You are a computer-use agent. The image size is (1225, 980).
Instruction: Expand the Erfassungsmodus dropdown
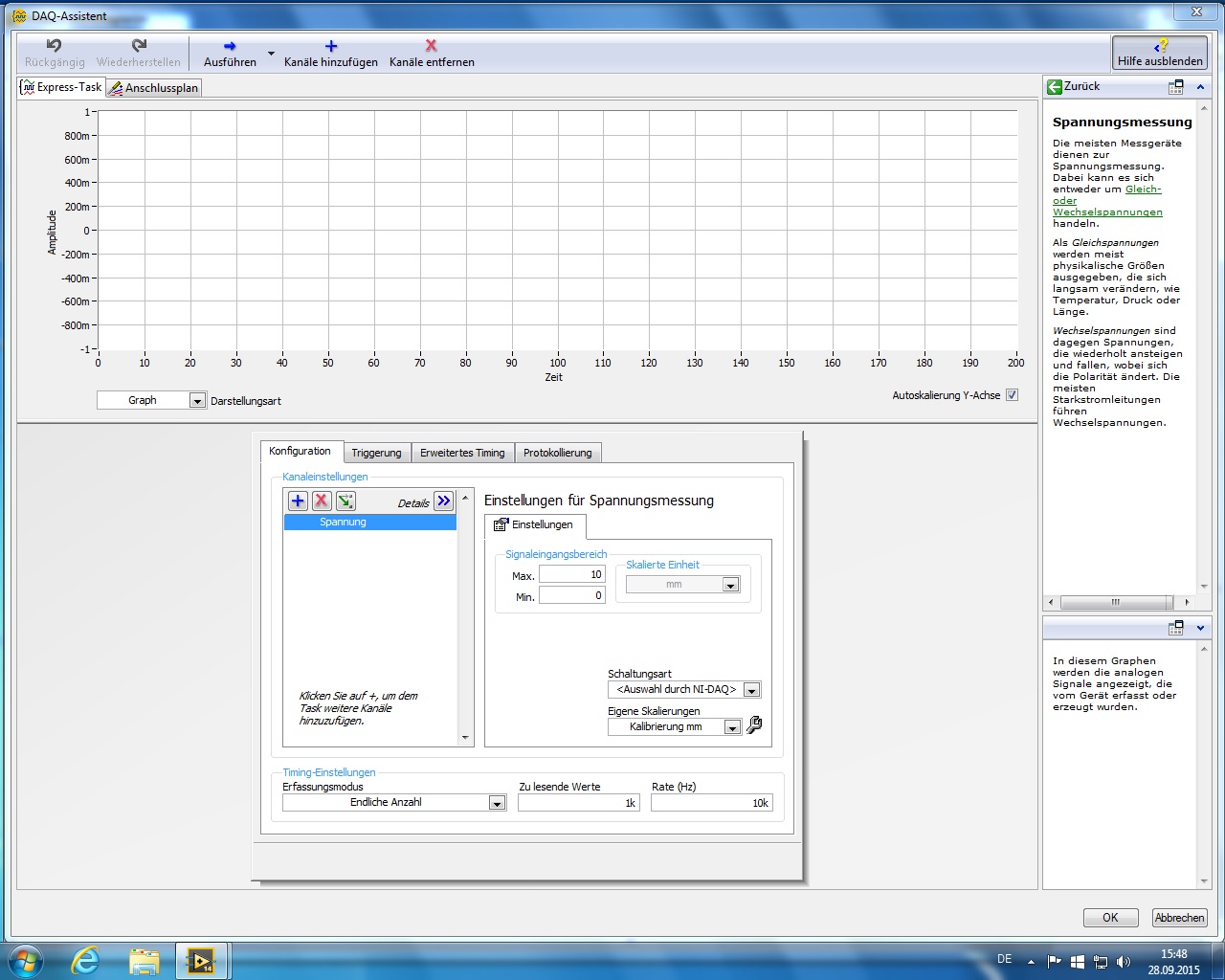(x=497, y=803)
